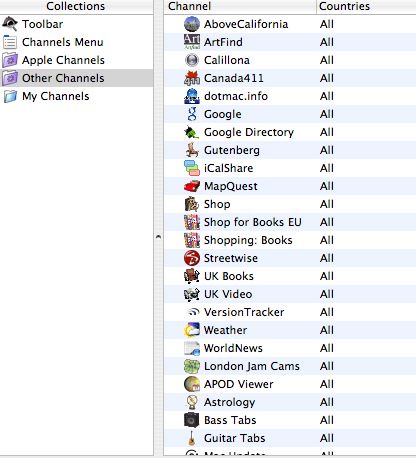416x458 pixels.
Task: Click the AboveCalifornia channel icon
Action: pyautogui.click(x=192, y=24)
